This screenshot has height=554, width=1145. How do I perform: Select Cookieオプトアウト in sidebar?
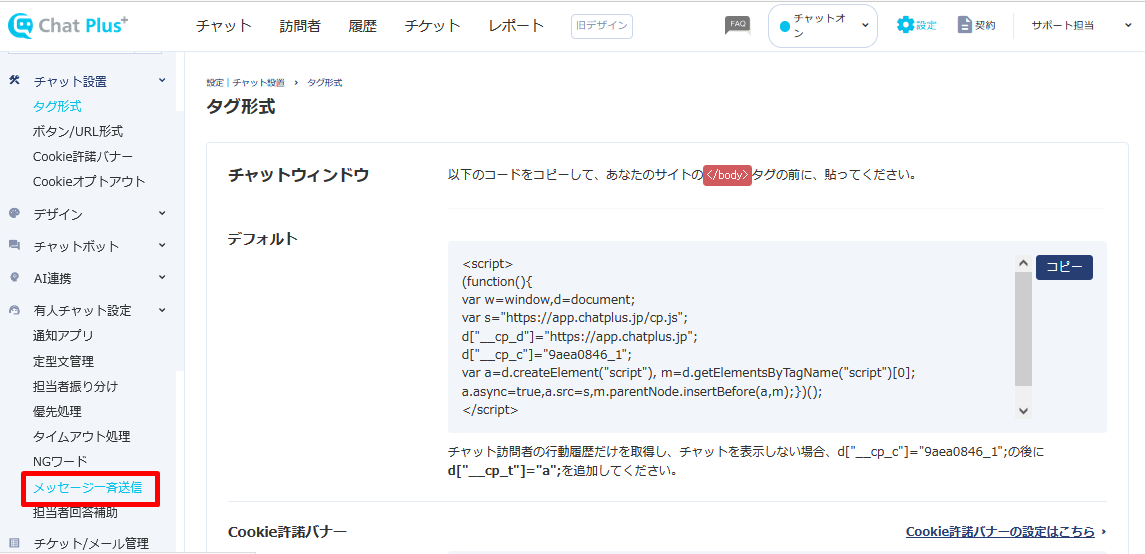click(x=89, y=181)
